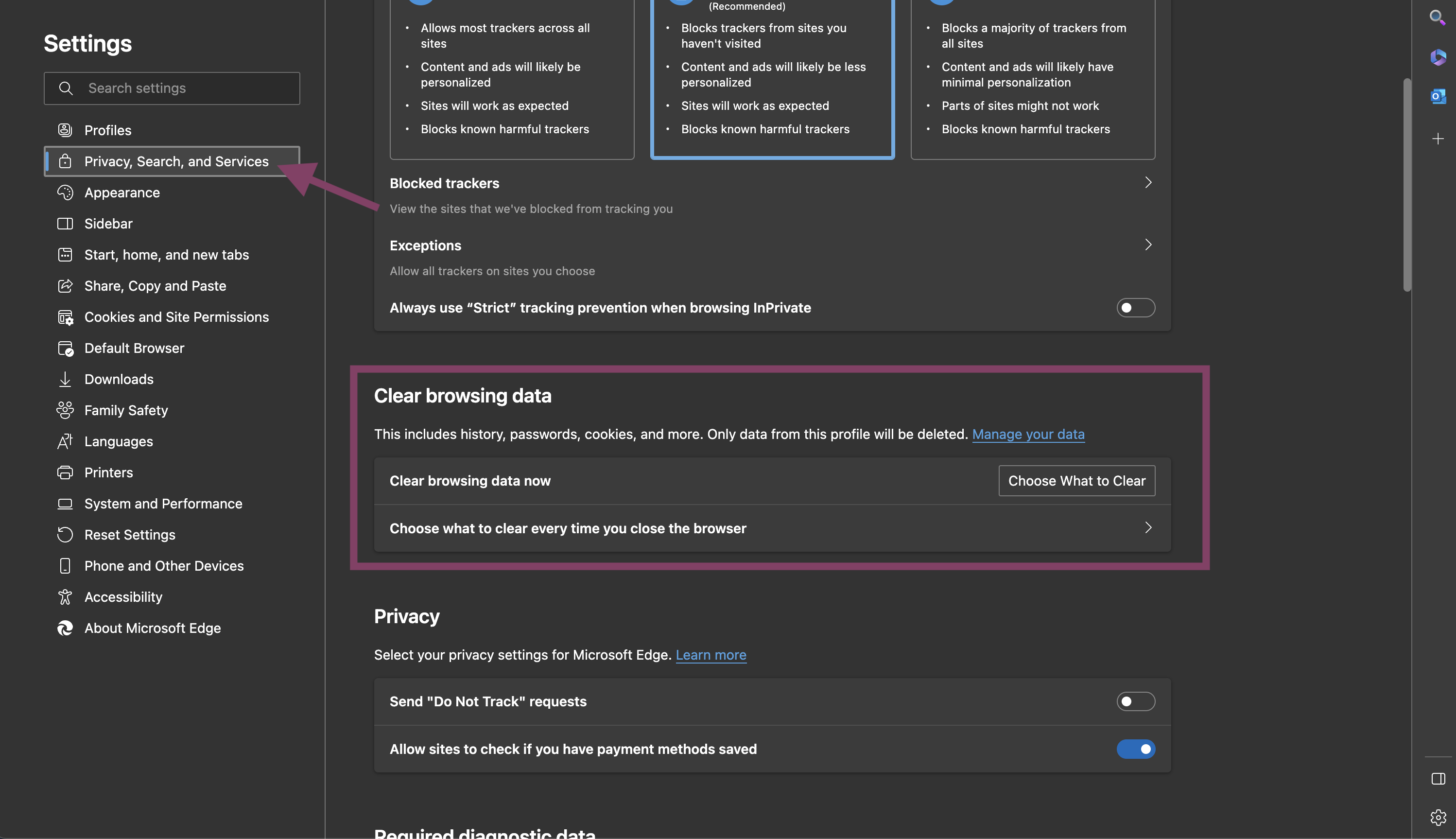Image resolution: width=1456 pixels, height=839 pixels.
Task: Click the Search settings input field
Action: (172, 88)
